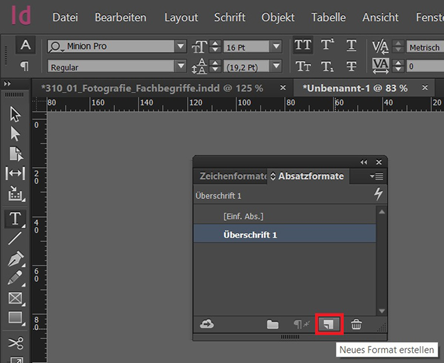Click the Quick Apply lightning icon
This screenshot has width=444, height=363.
coord(378,194)
